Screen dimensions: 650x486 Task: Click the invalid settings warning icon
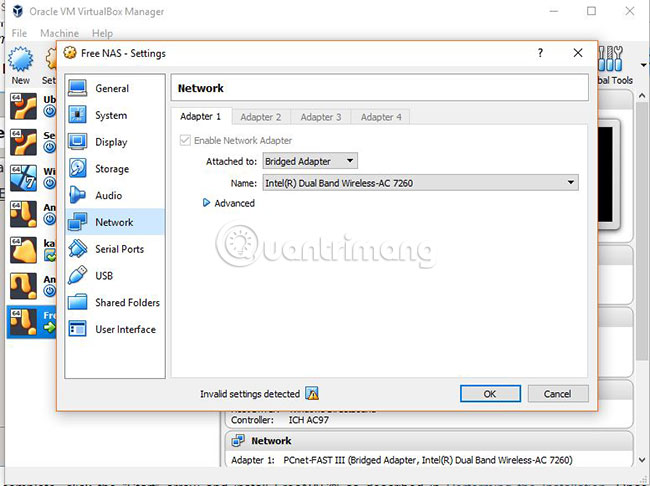[312, 393]
